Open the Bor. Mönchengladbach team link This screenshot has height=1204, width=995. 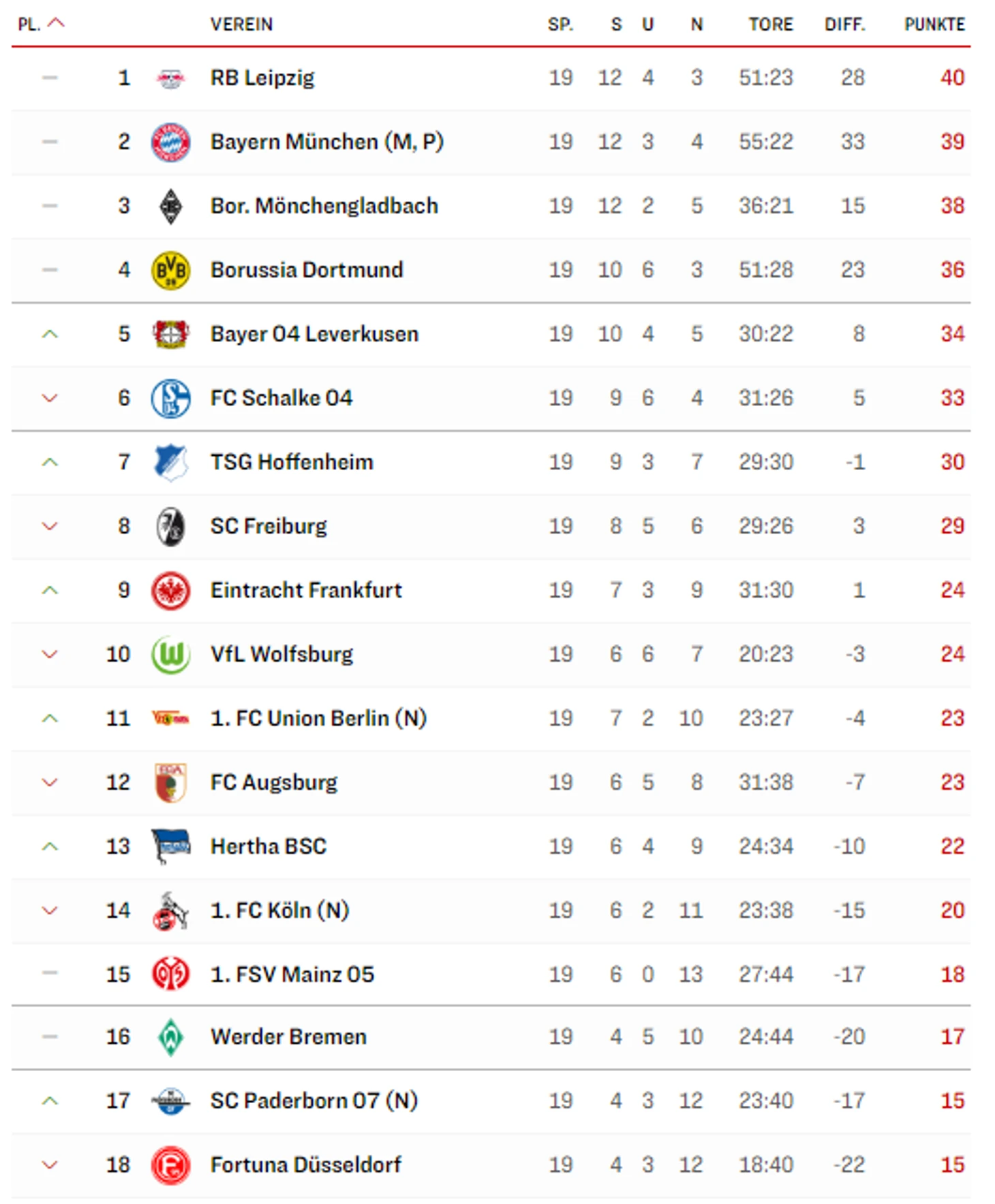[x=324, y=206]
